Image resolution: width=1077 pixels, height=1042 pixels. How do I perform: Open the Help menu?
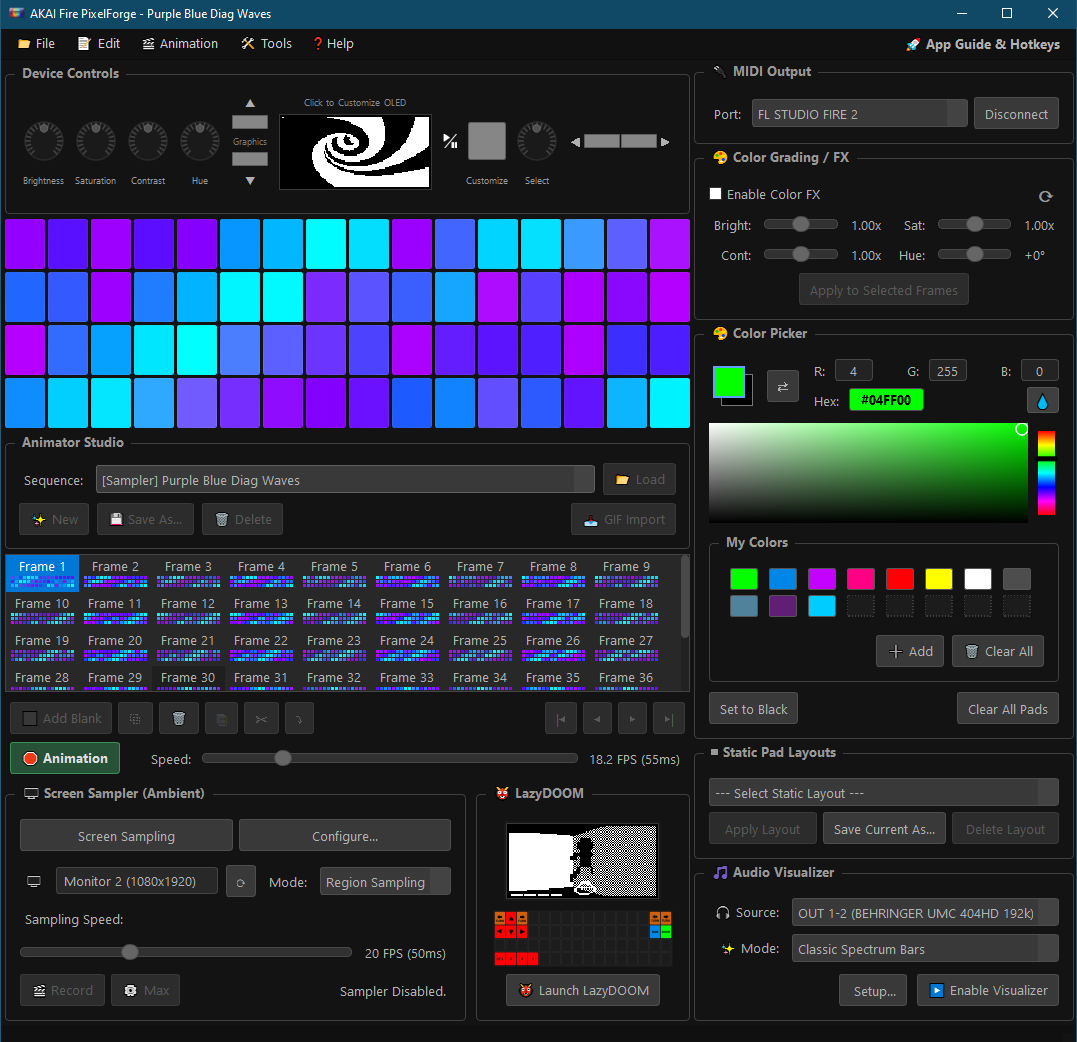(333, 44)
